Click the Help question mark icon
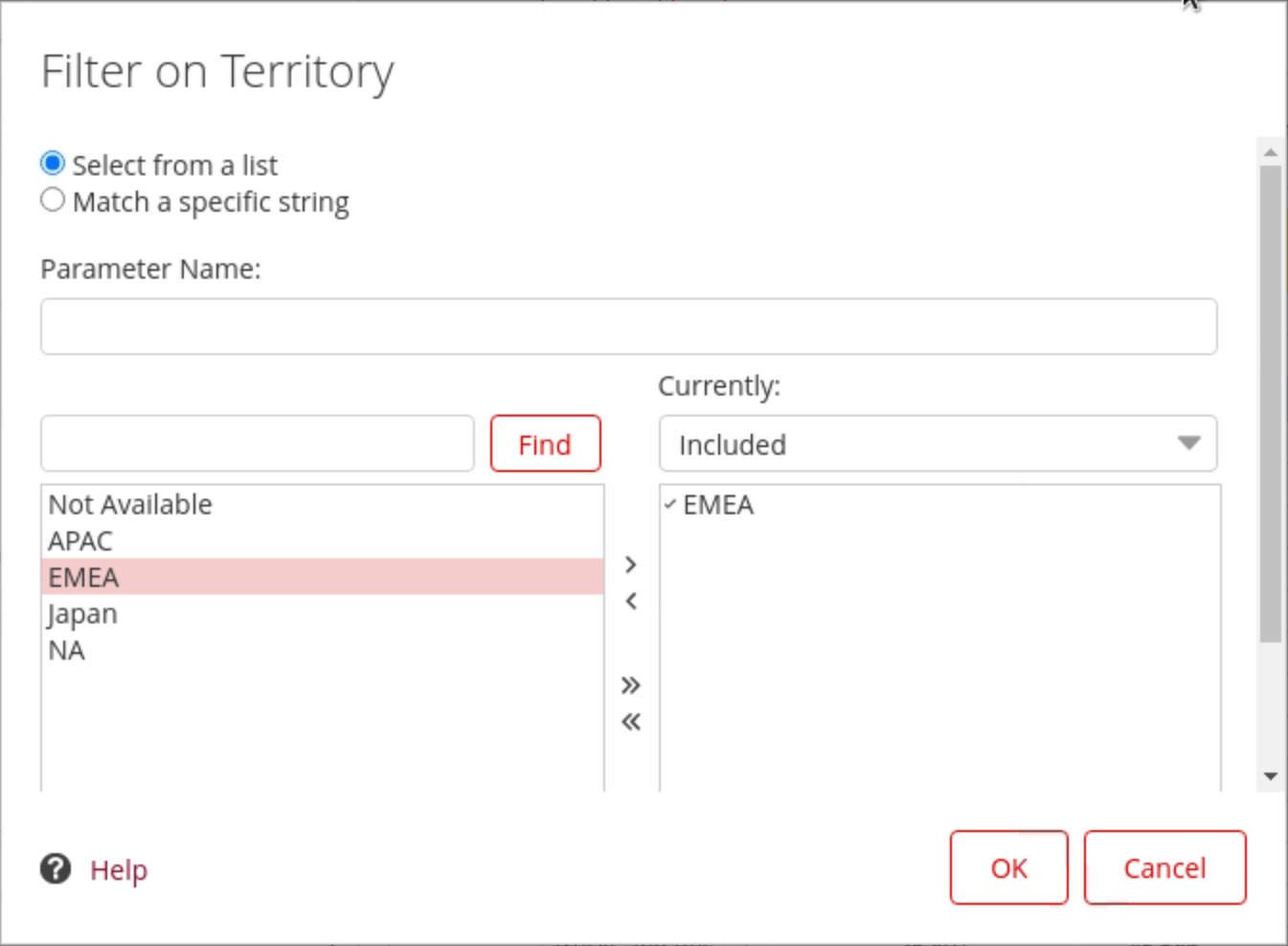 coord(56,869)
